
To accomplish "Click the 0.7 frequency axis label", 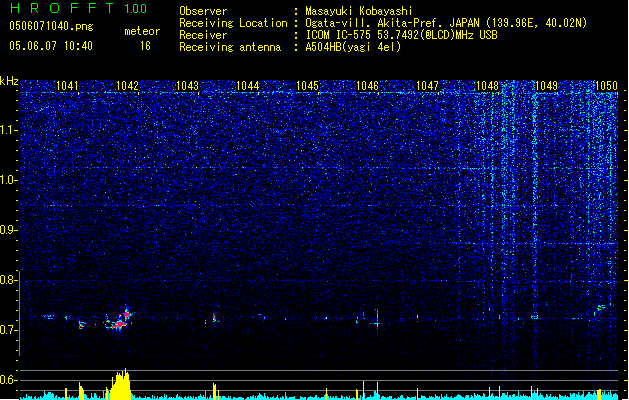I will coord(8,330).
